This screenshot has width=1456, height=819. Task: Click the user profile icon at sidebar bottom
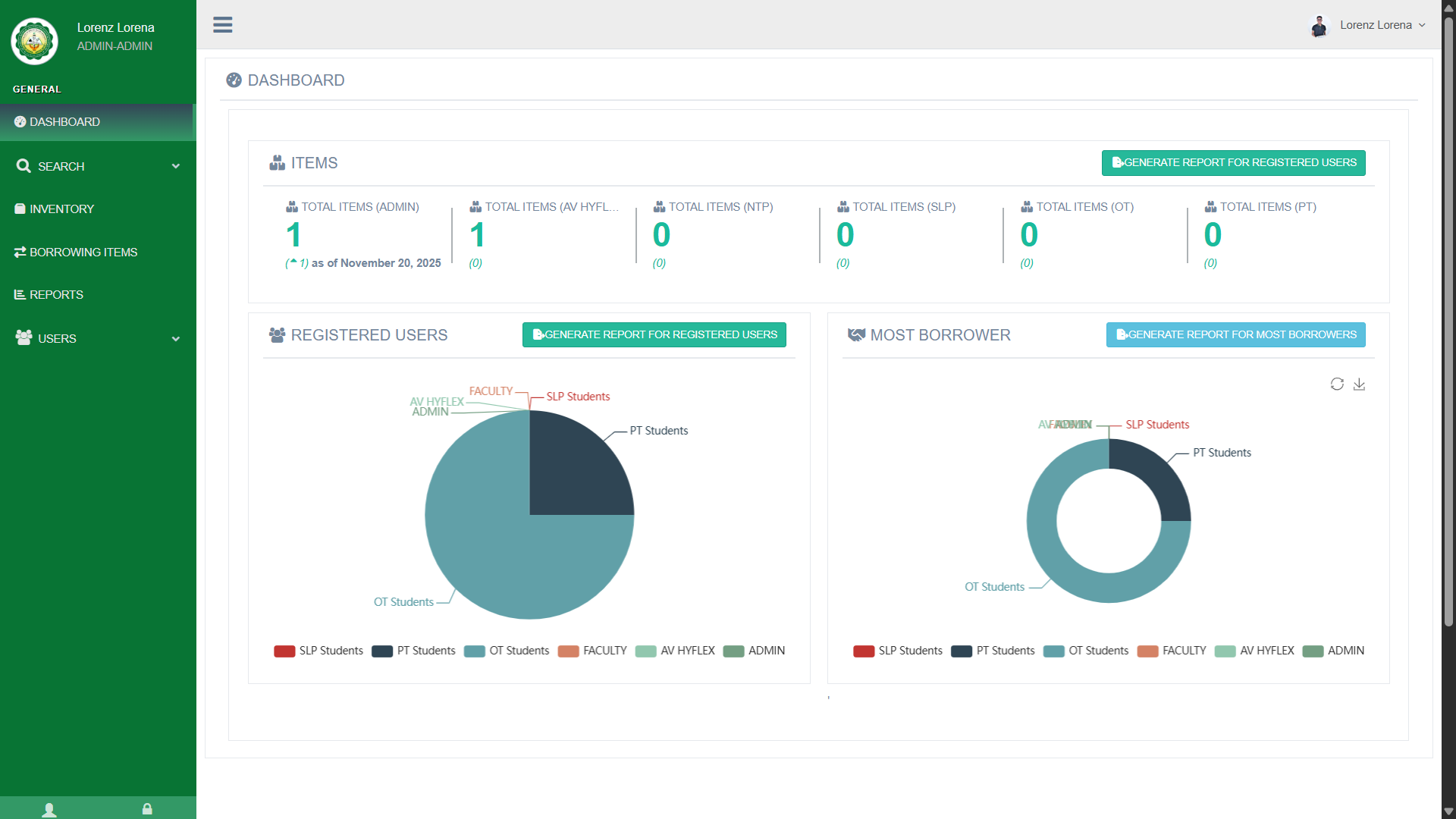click(x=49, y=809)
